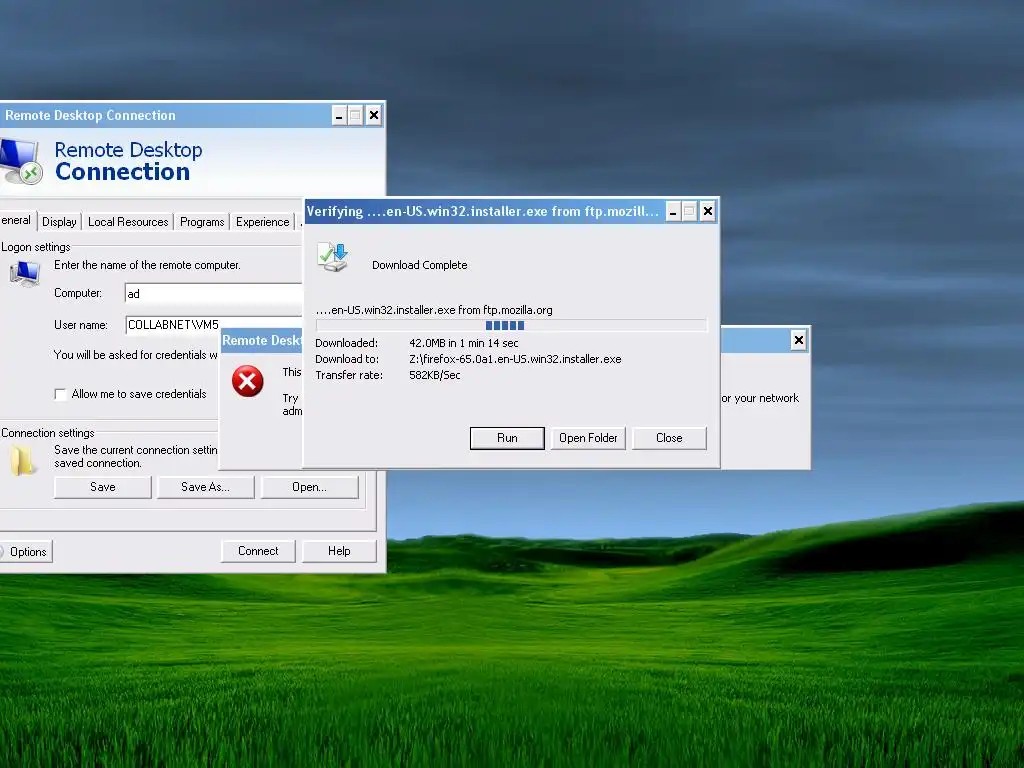This screenshot has width=1024, height=768.
Task: Select the Programs tab
Action: (202, 222)
